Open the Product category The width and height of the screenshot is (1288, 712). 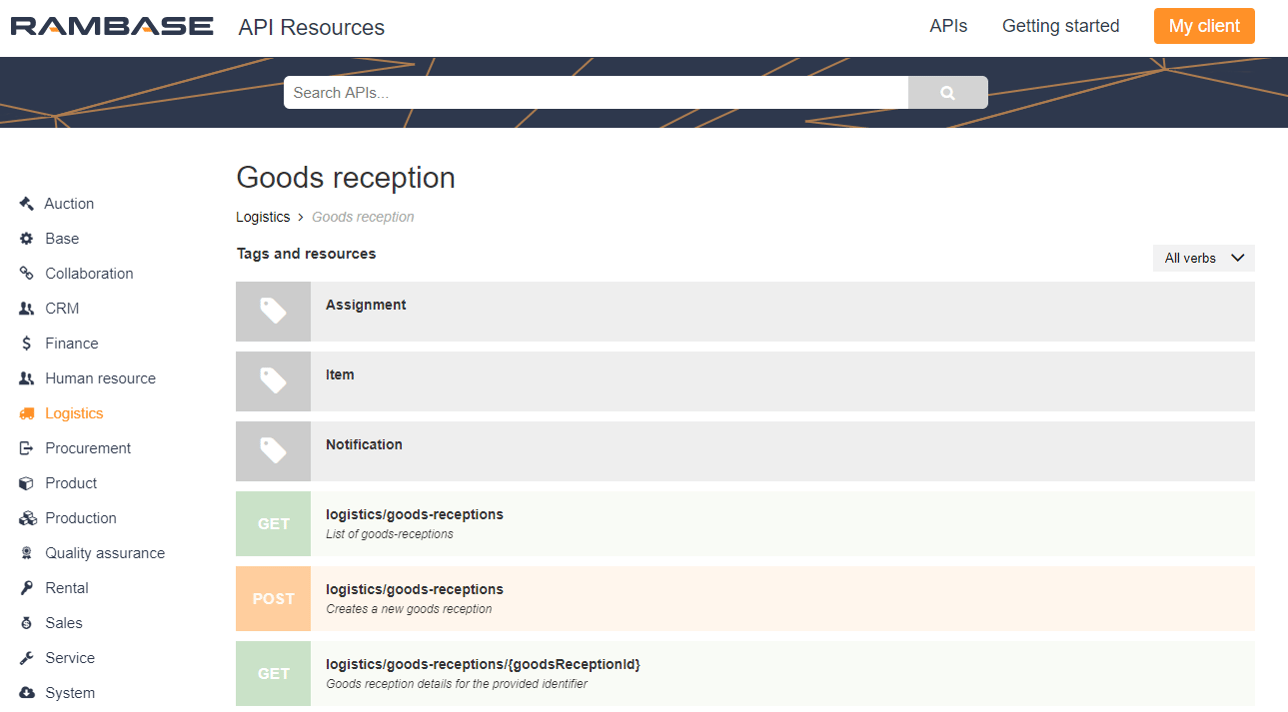point(71,483)
